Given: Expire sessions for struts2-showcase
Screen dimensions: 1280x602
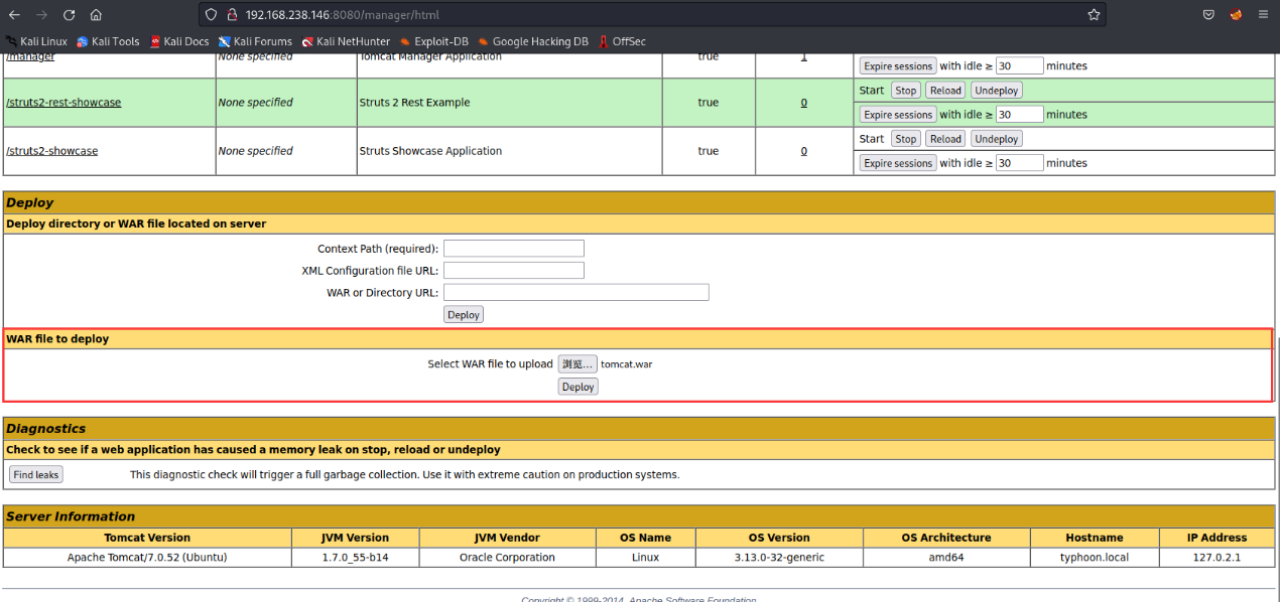Looking at the screenshot, I should click(898, 163).
